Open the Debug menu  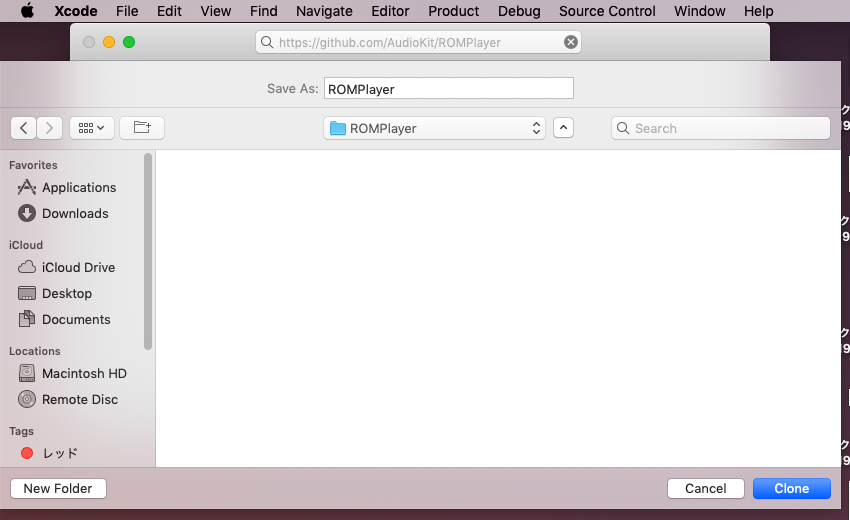tap(519, 11)
